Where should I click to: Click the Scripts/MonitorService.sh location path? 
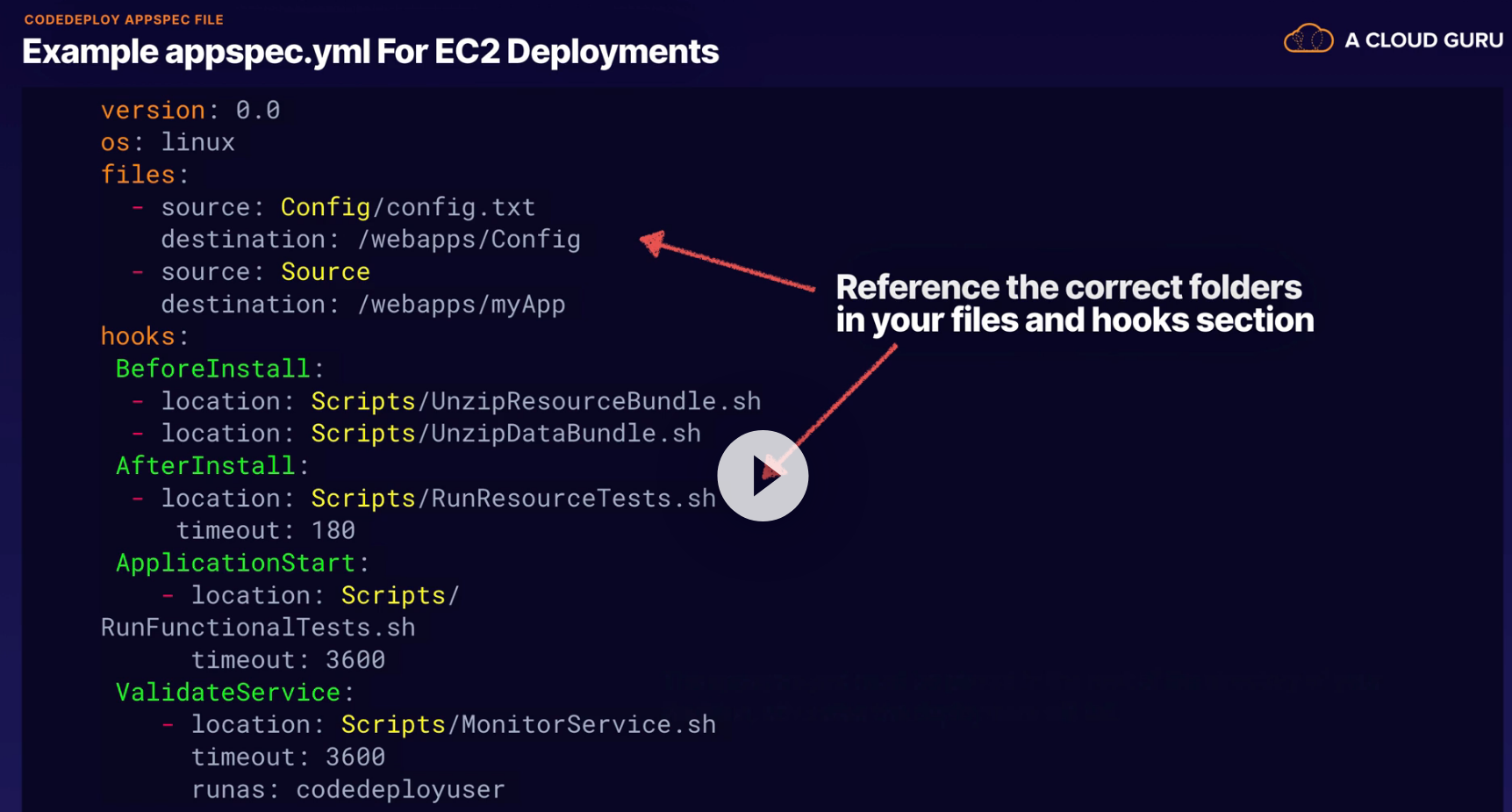point(528,725)
